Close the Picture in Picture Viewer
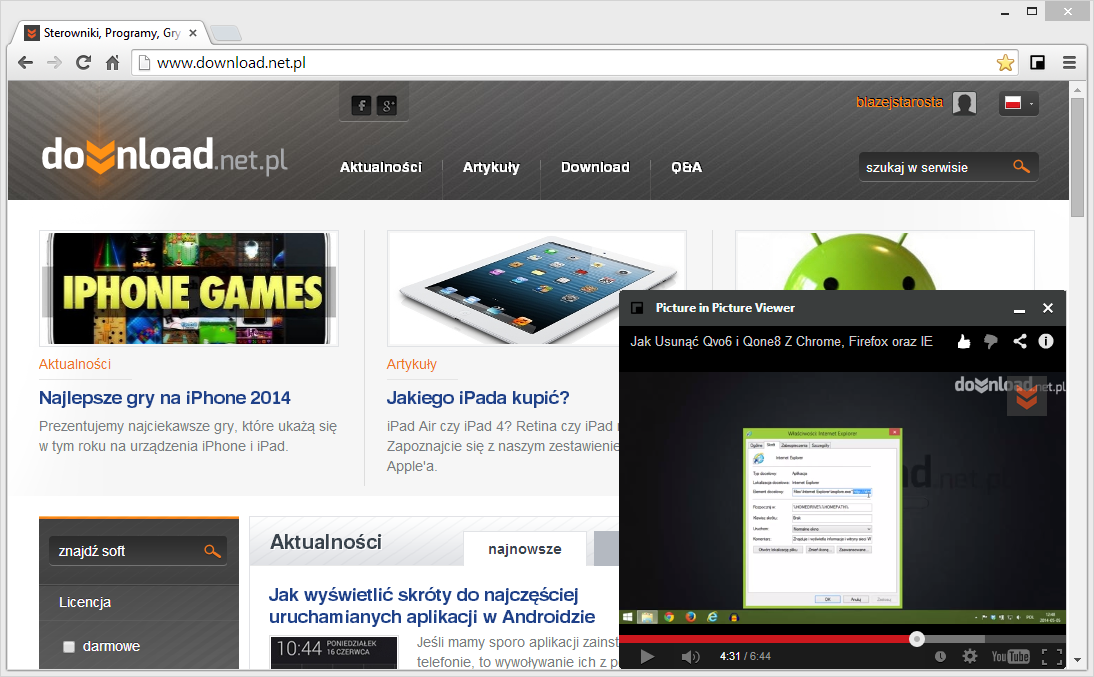Screen dimensions: 1094x677 (x=1047, y=308)
